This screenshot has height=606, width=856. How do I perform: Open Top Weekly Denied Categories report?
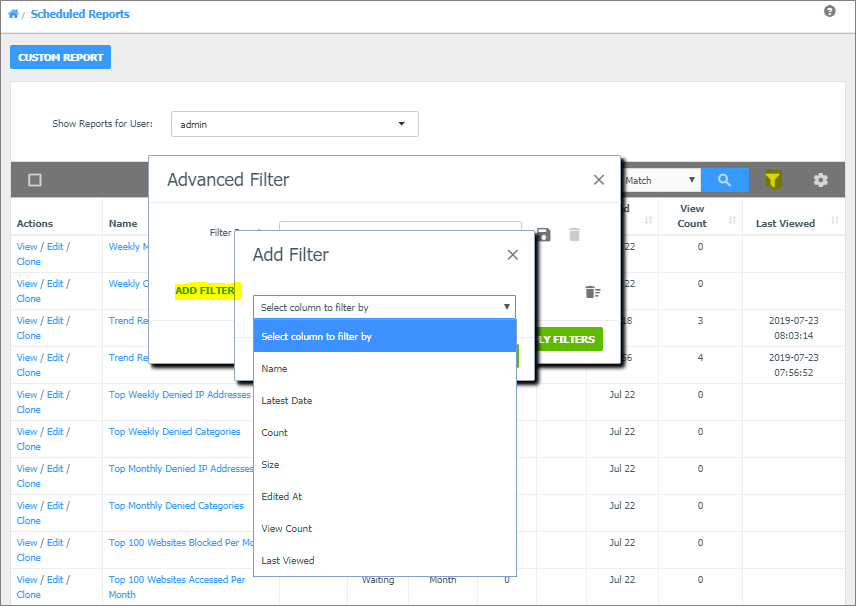(174, 431)
